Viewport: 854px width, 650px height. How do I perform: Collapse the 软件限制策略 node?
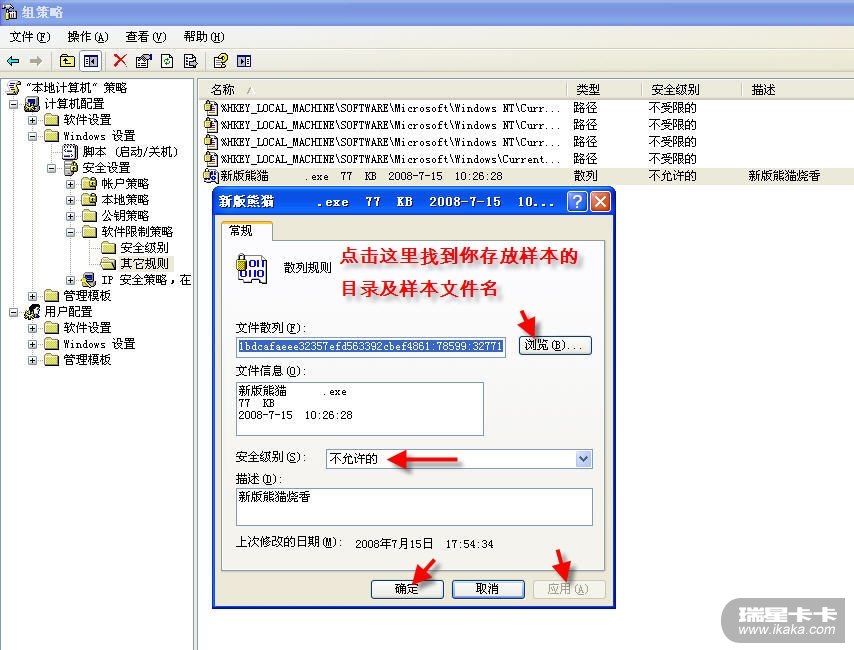coord(70,232)
